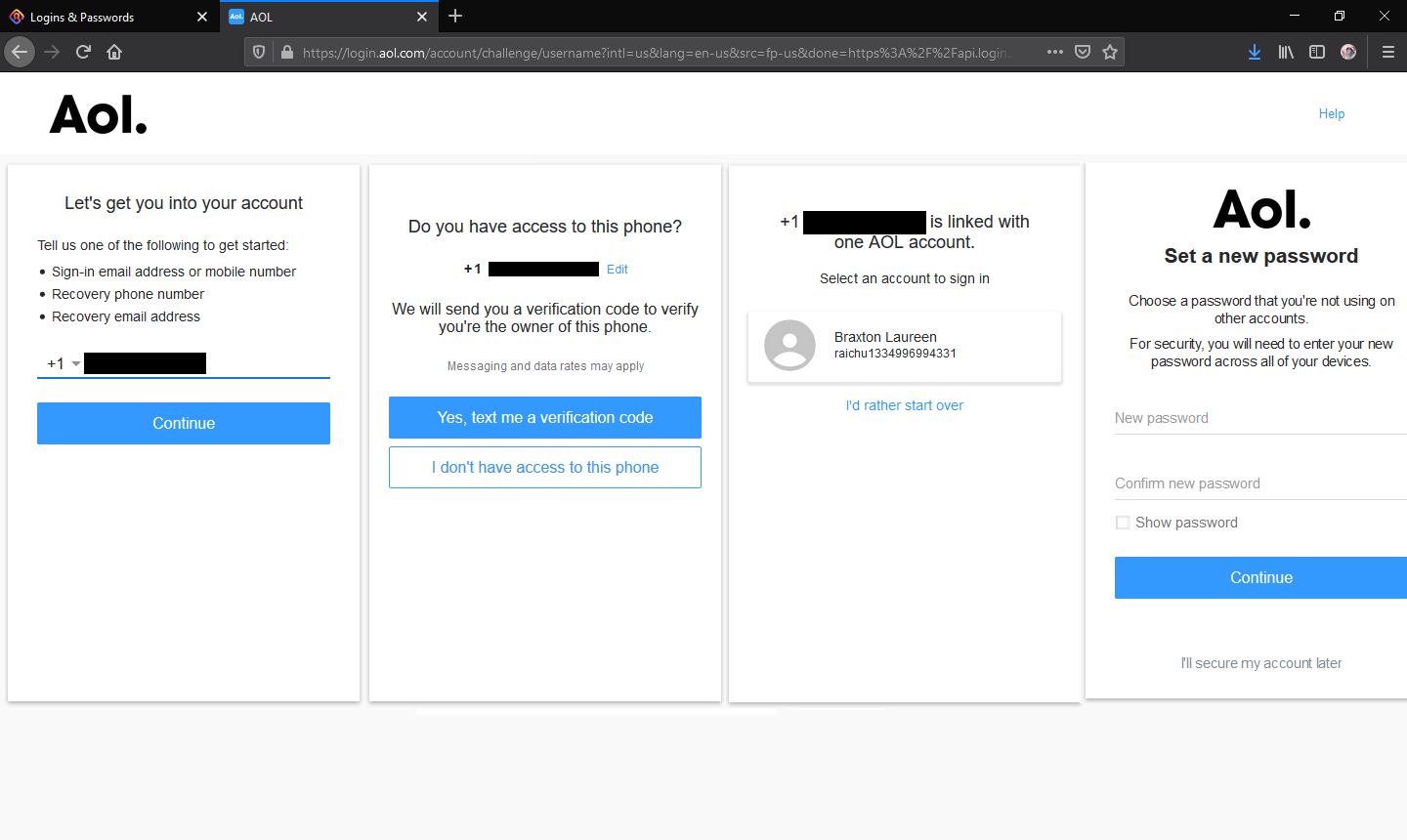The height and width of the screenshot is (840, 1407).
Task: Click the 'Recovery phone number' bullet text
Action: 128,294
